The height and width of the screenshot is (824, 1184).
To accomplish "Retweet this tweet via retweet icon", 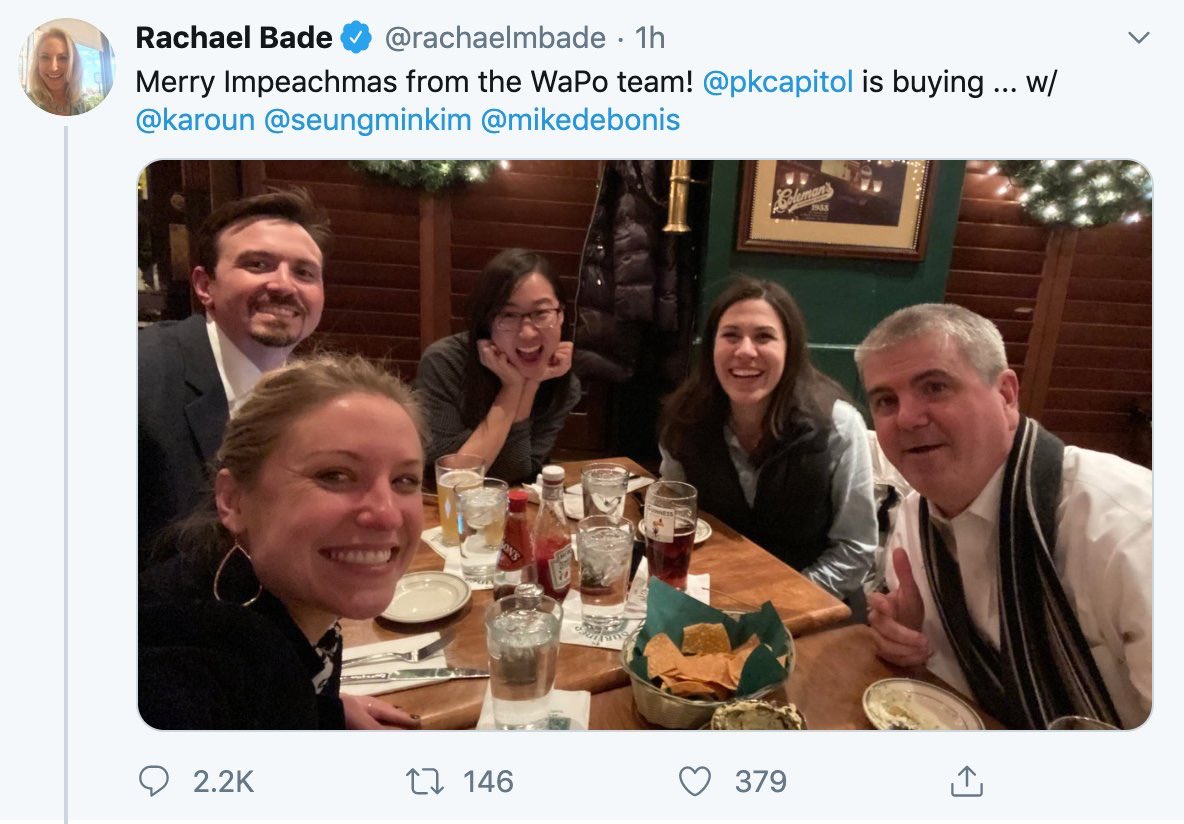I will point(426,781).
